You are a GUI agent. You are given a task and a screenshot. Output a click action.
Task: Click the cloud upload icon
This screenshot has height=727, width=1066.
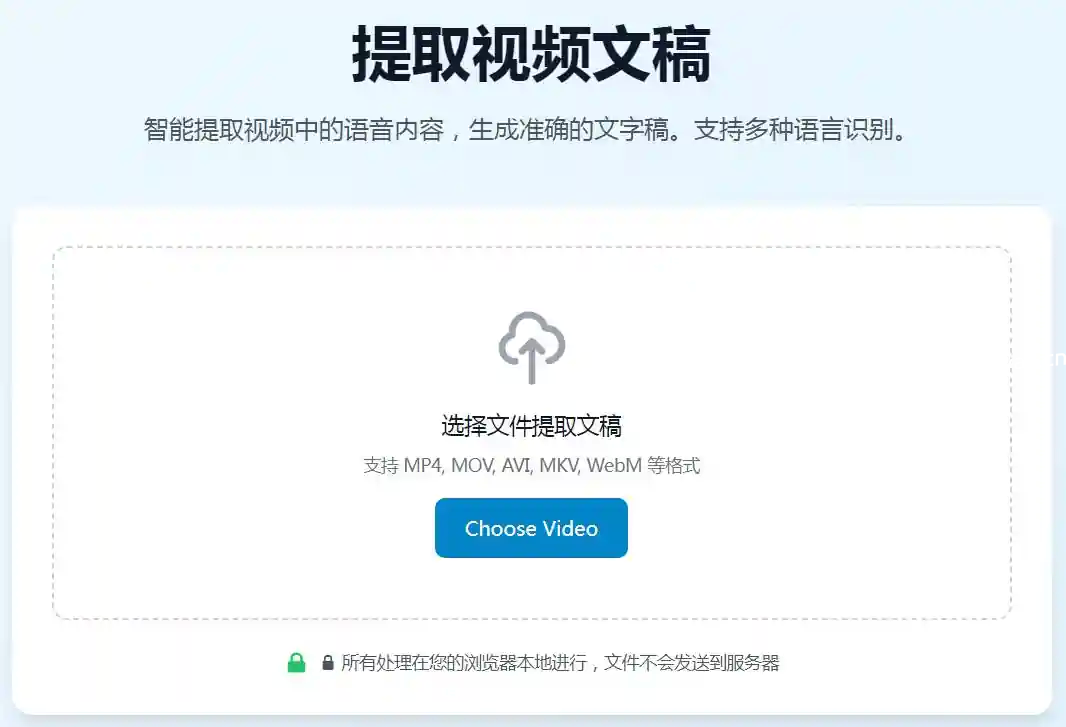pyautogui.click(x=532, y=348)
